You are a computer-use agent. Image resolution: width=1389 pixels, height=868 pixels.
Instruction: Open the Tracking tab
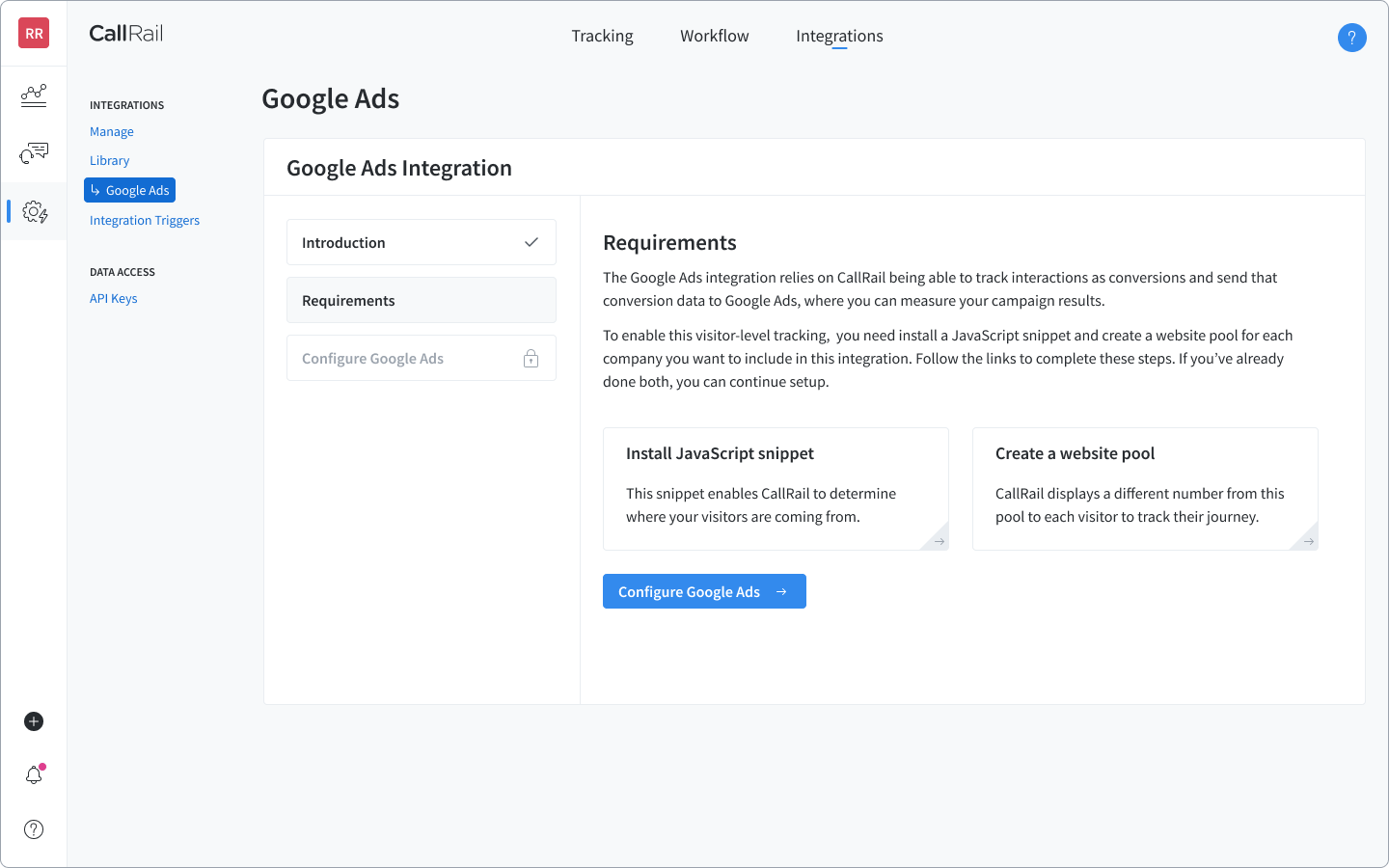coord(602,36)
